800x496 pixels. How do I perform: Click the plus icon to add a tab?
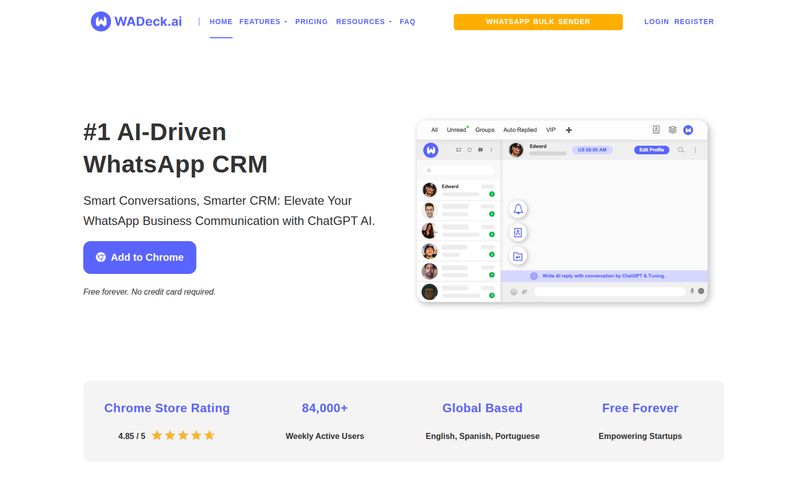coord(569,130)
